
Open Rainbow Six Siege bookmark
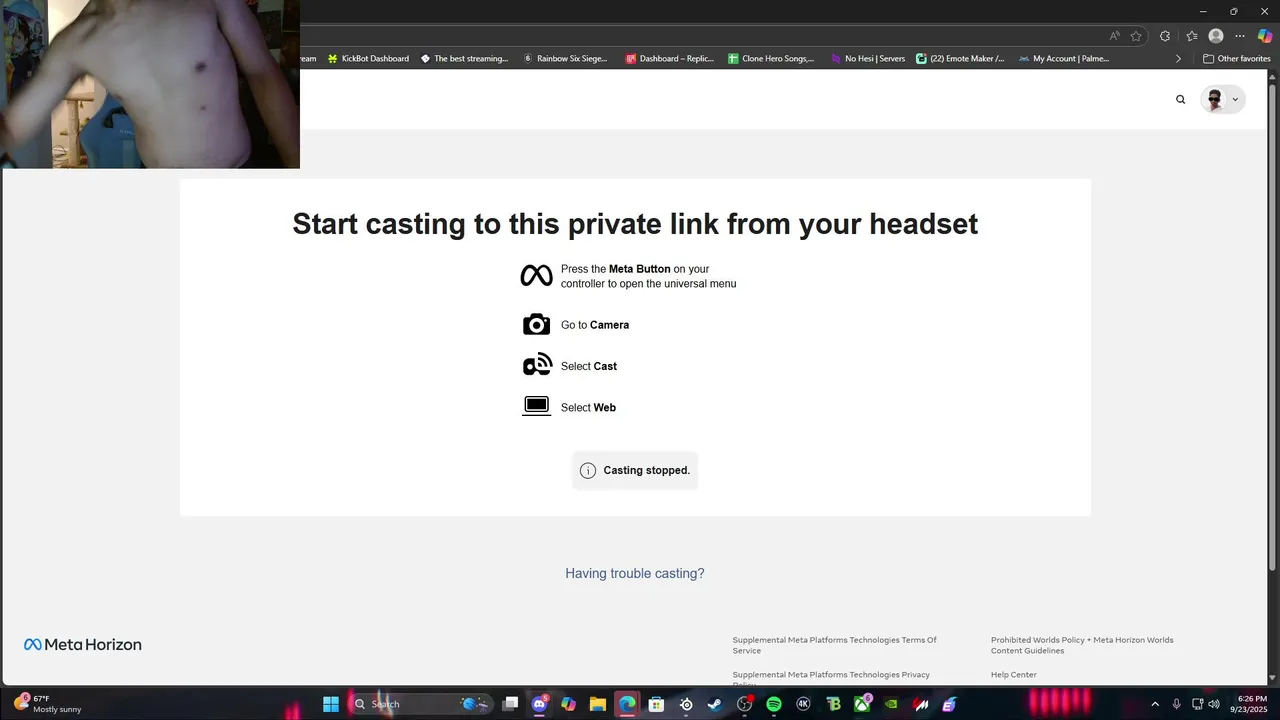click(565, 58)
